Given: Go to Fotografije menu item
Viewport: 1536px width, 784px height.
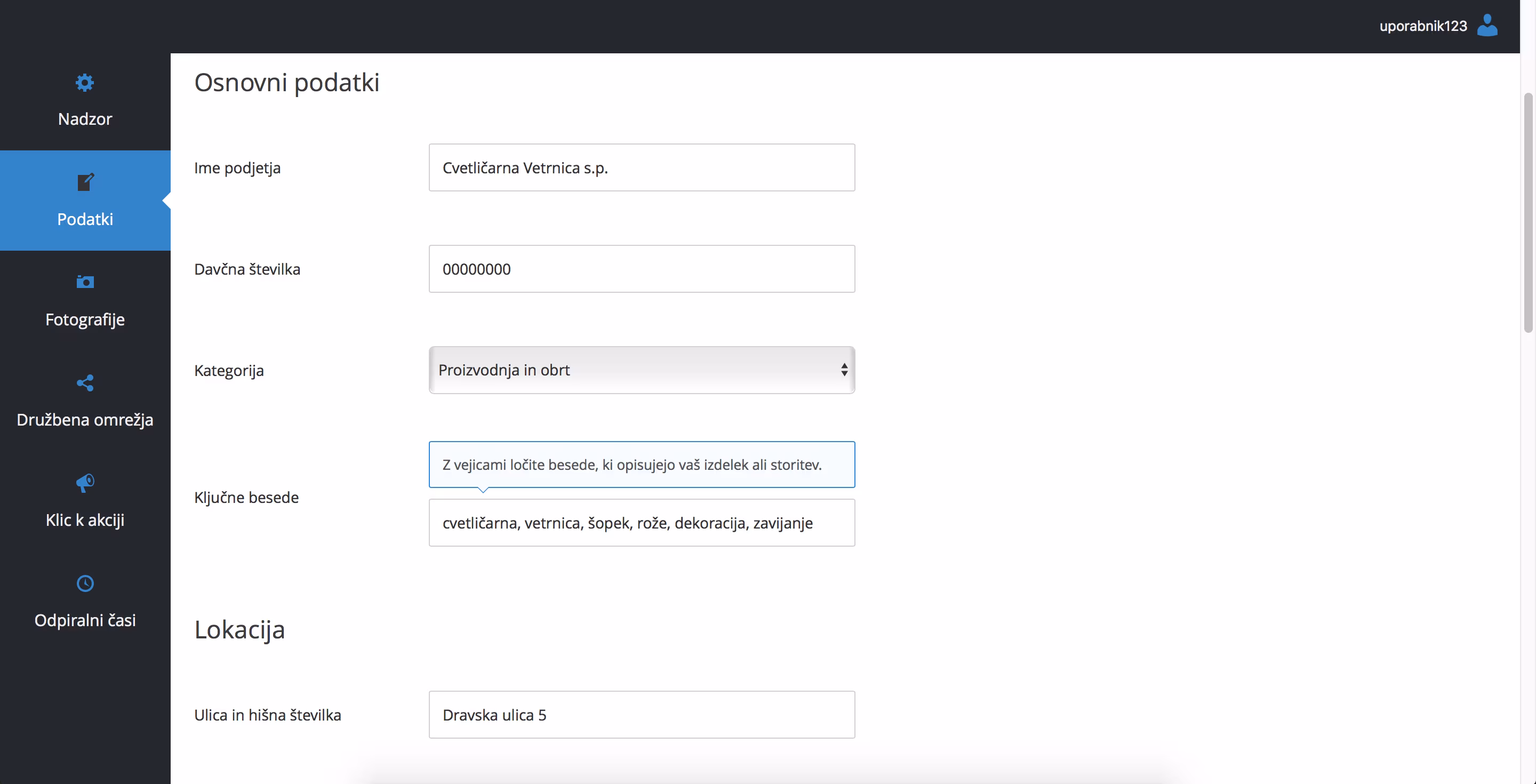Looking at the screenshot, I should pos(85,320).
